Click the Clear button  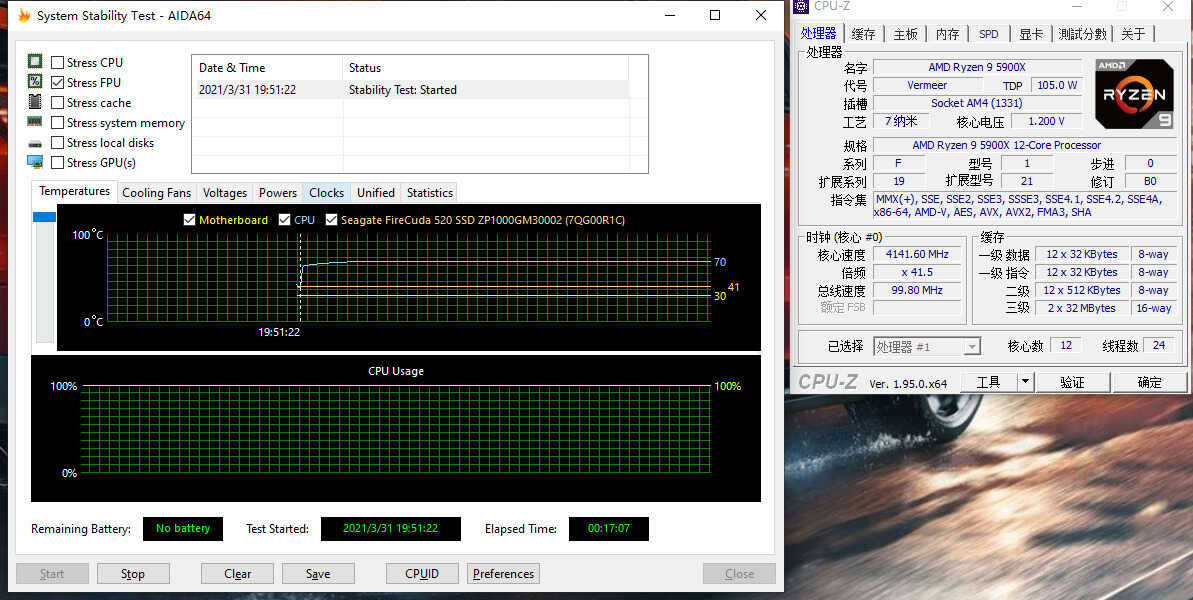coord(237,574)
